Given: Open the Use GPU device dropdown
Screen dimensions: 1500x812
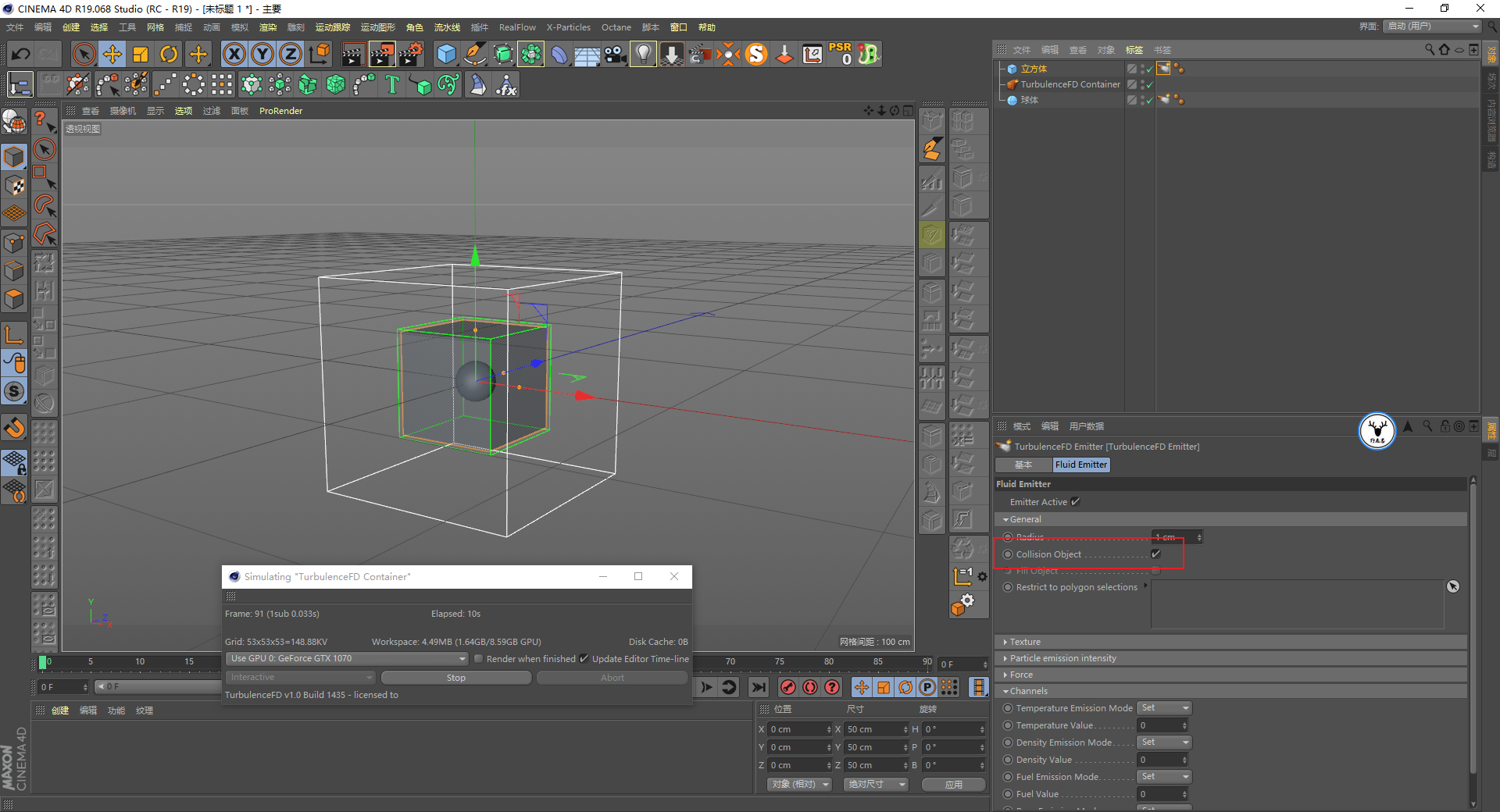Looking at the screenshot, I should pos(347,659).
